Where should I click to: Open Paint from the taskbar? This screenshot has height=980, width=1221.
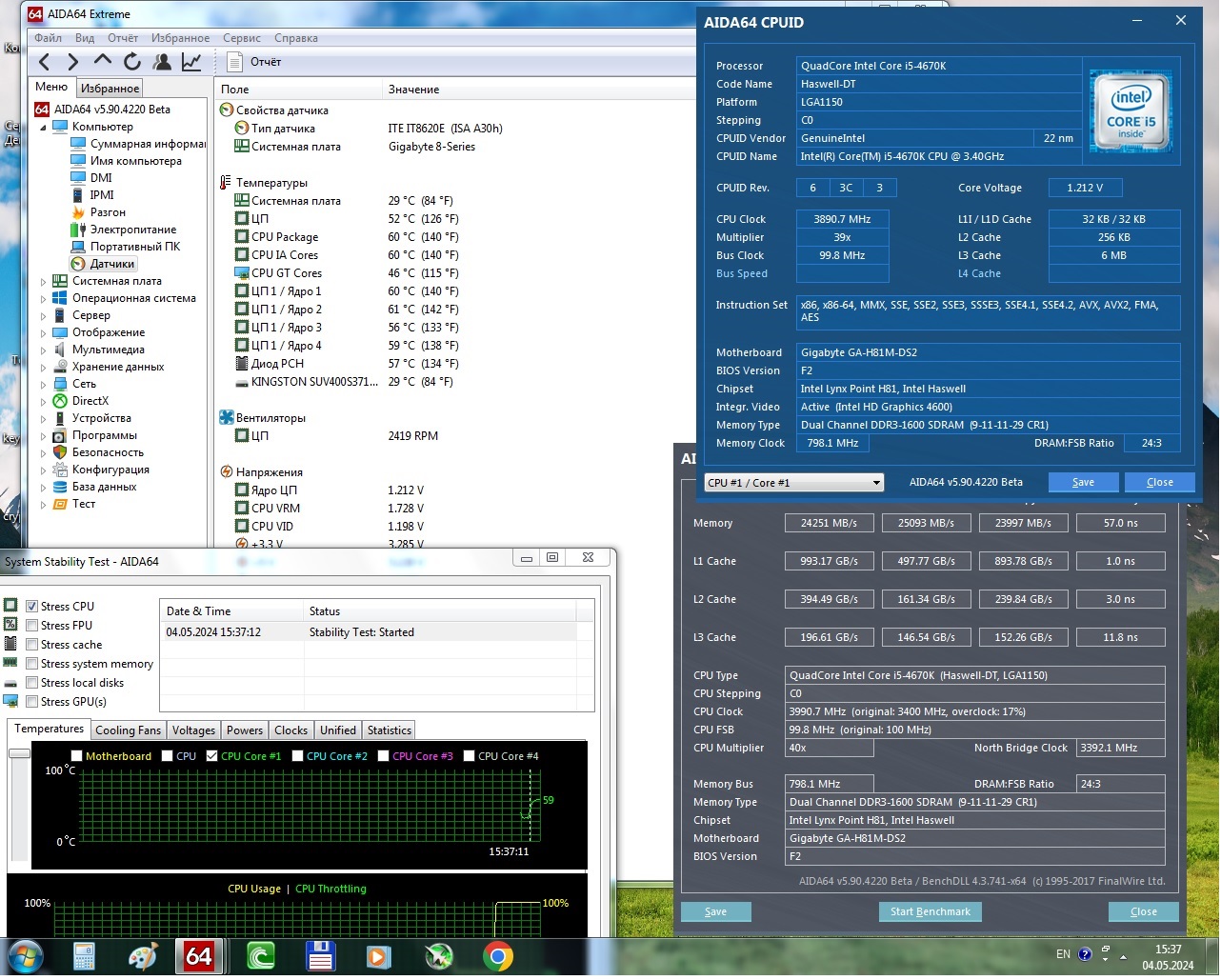coord(143,955)
